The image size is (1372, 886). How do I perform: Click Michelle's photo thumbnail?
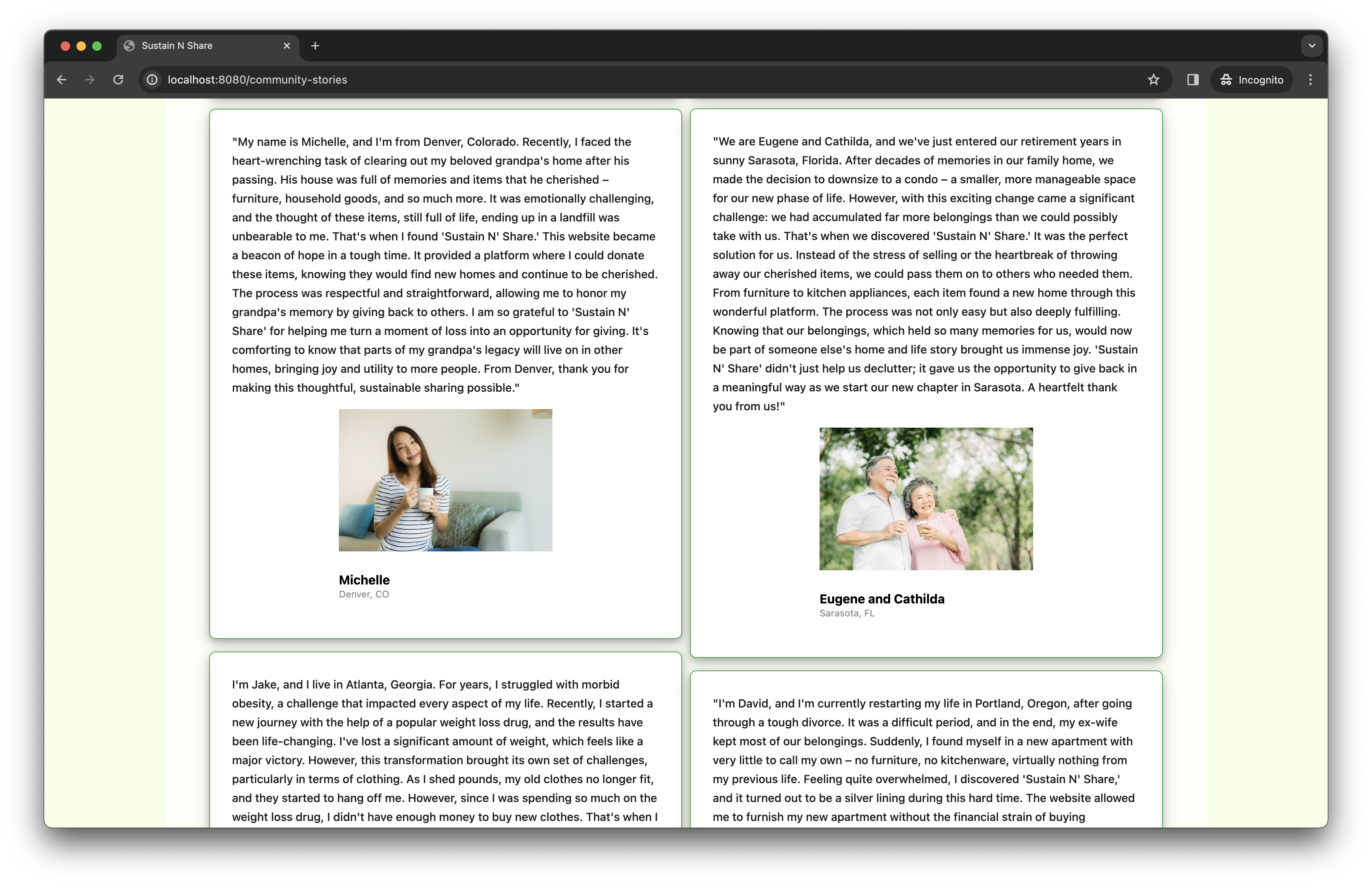(x=445, y=480)
